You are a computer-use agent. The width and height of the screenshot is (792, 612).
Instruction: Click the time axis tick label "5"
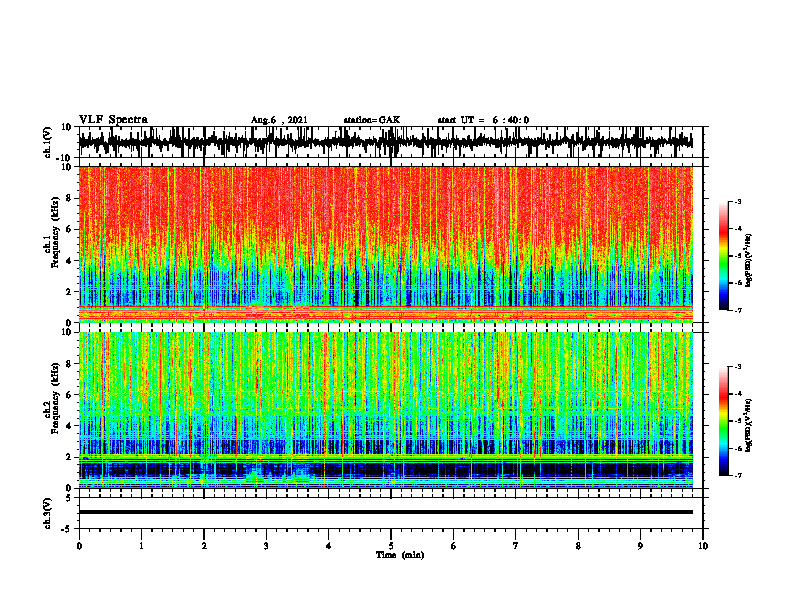pos(391,546)
